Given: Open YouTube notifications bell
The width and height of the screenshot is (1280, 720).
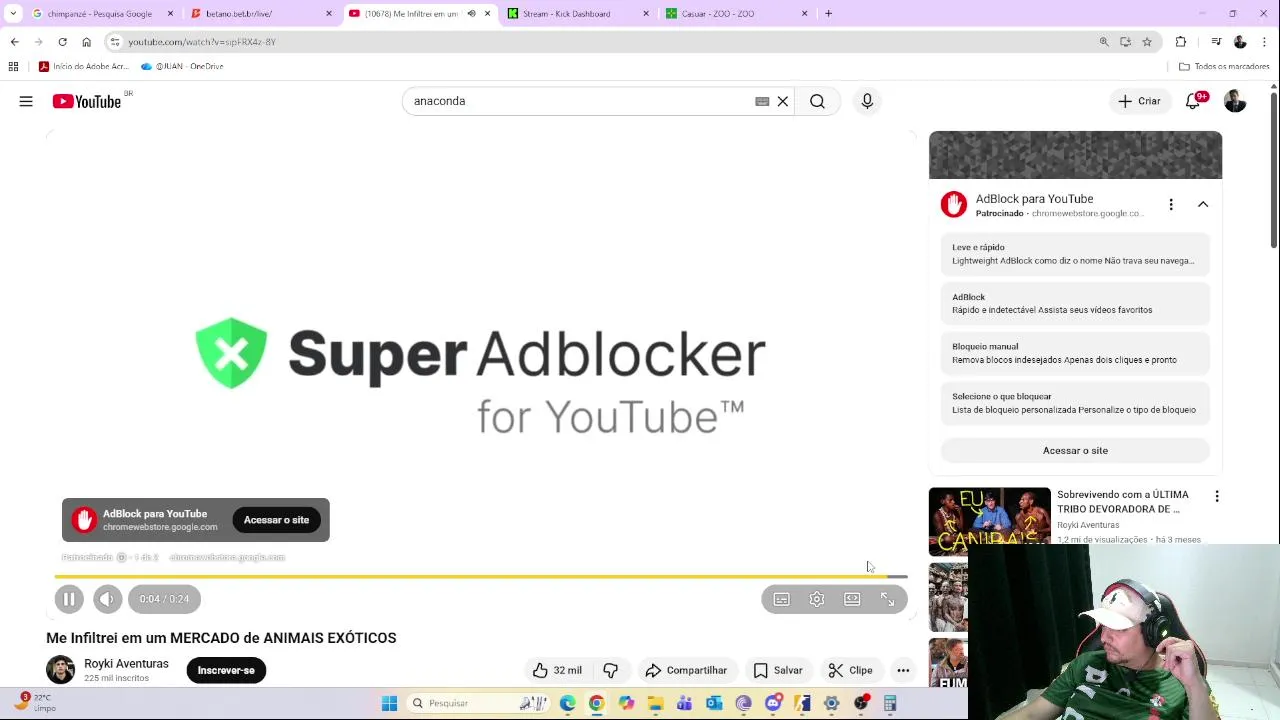Looking at the screenshot, I should (x=1193, y=101).
